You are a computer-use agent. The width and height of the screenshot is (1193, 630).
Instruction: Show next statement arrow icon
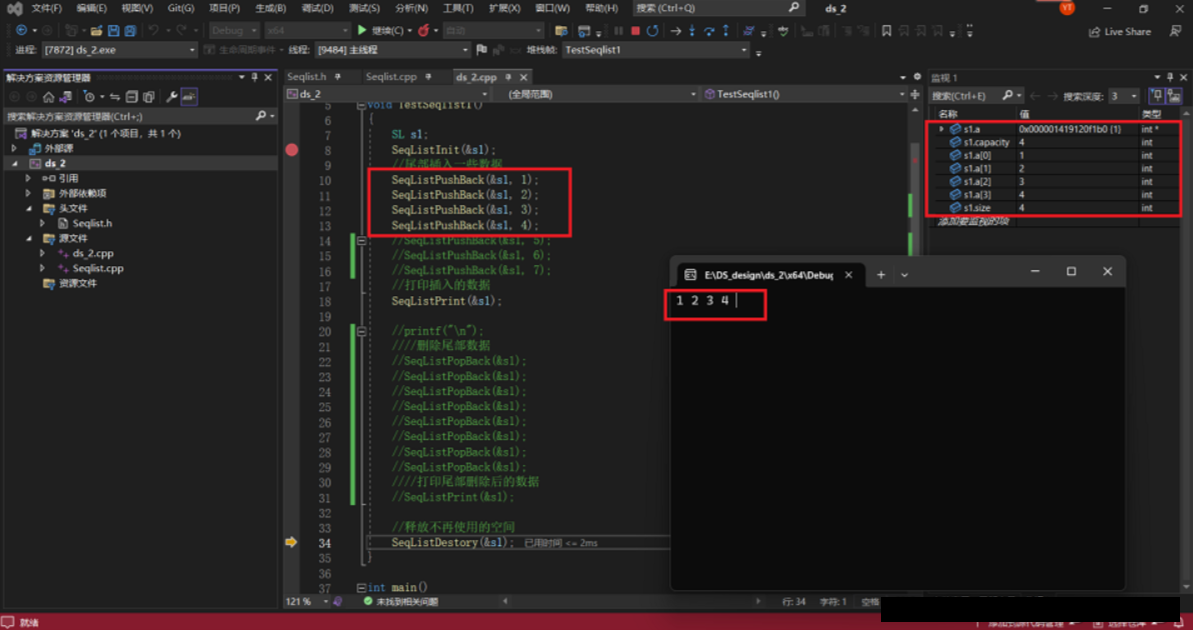[x=675, y=30]
